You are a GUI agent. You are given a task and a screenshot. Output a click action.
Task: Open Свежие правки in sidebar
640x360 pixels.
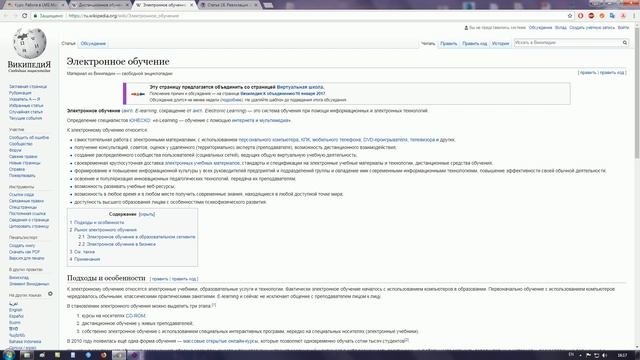point(23,156)
